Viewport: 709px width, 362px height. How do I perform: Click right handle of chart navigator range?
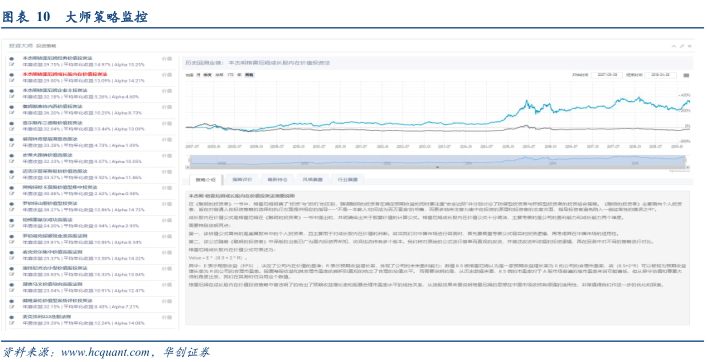click(685, 160)
